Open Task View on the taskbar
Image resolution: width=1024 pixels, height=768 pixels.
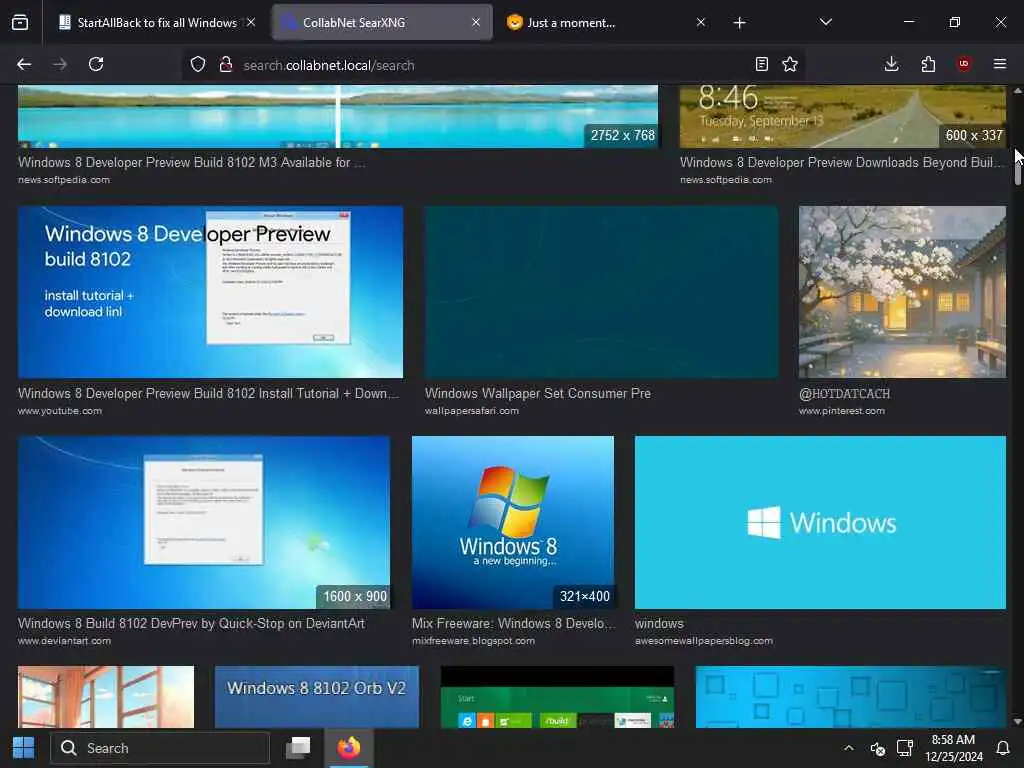pyautogui.click(x=298, y=748)
